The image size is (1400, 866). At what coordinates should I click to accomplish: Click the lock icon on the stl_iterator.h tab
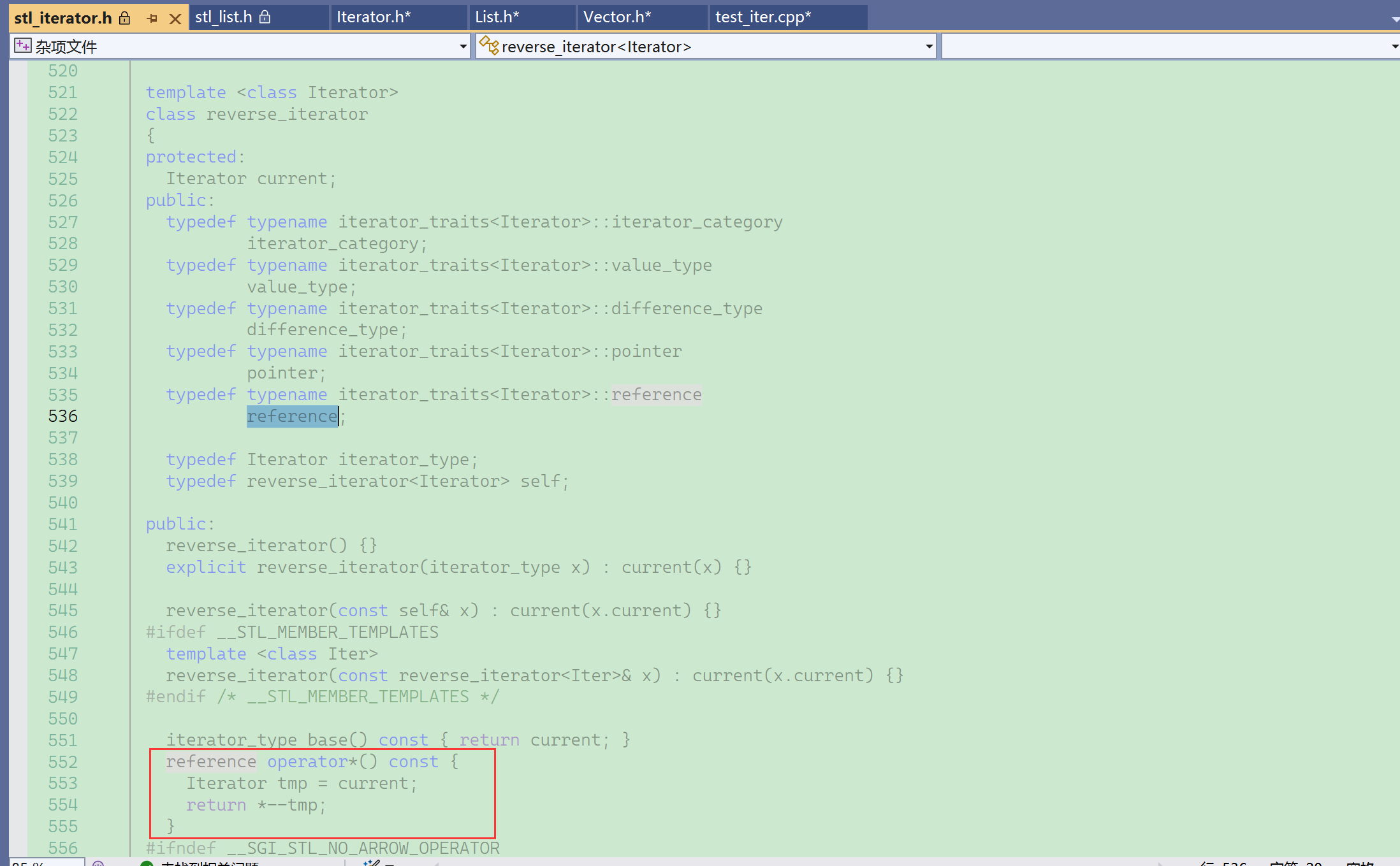coord(125,18)
